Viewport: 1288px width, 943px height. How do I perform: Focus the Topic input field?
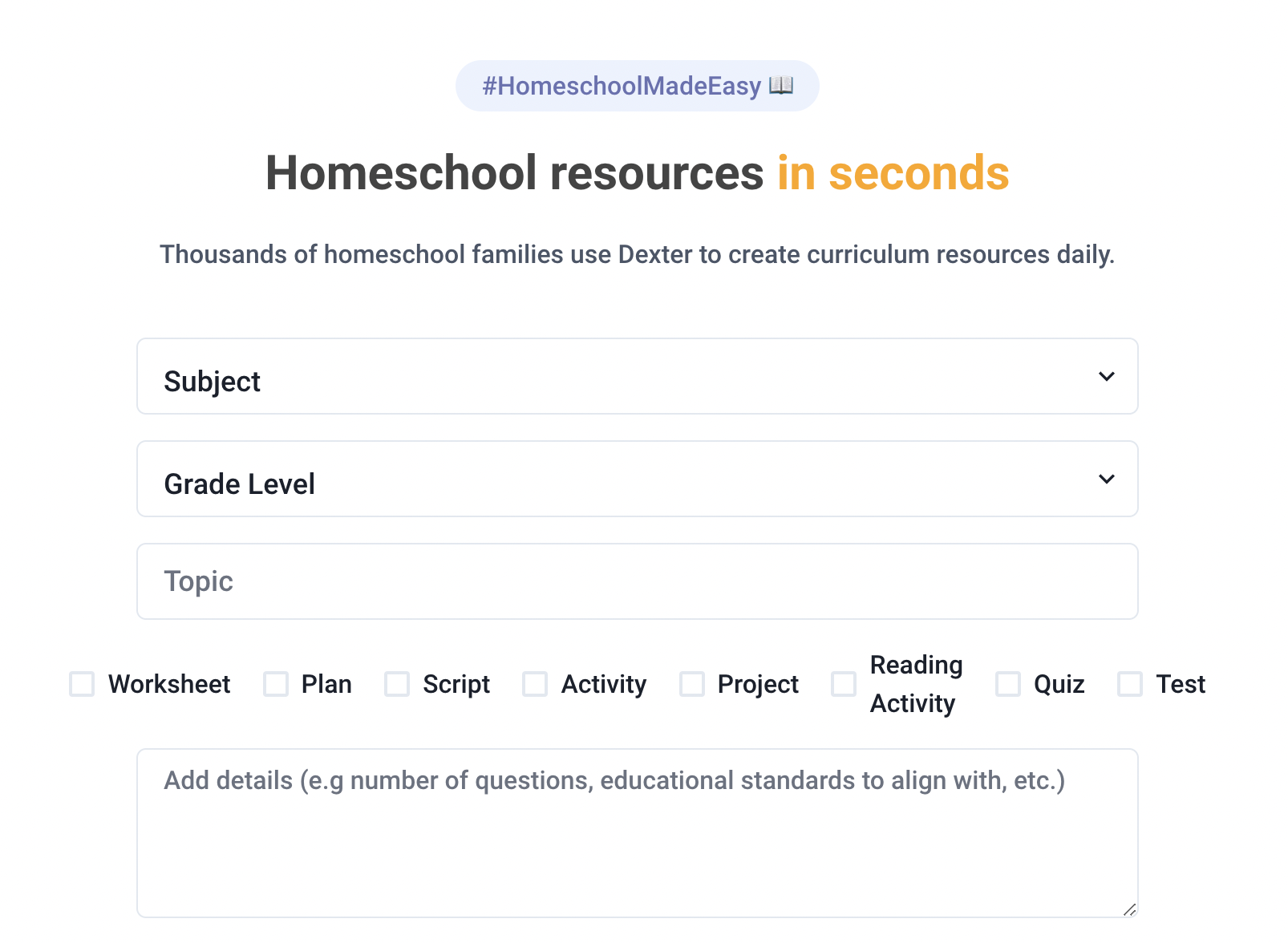pos(637,581)
